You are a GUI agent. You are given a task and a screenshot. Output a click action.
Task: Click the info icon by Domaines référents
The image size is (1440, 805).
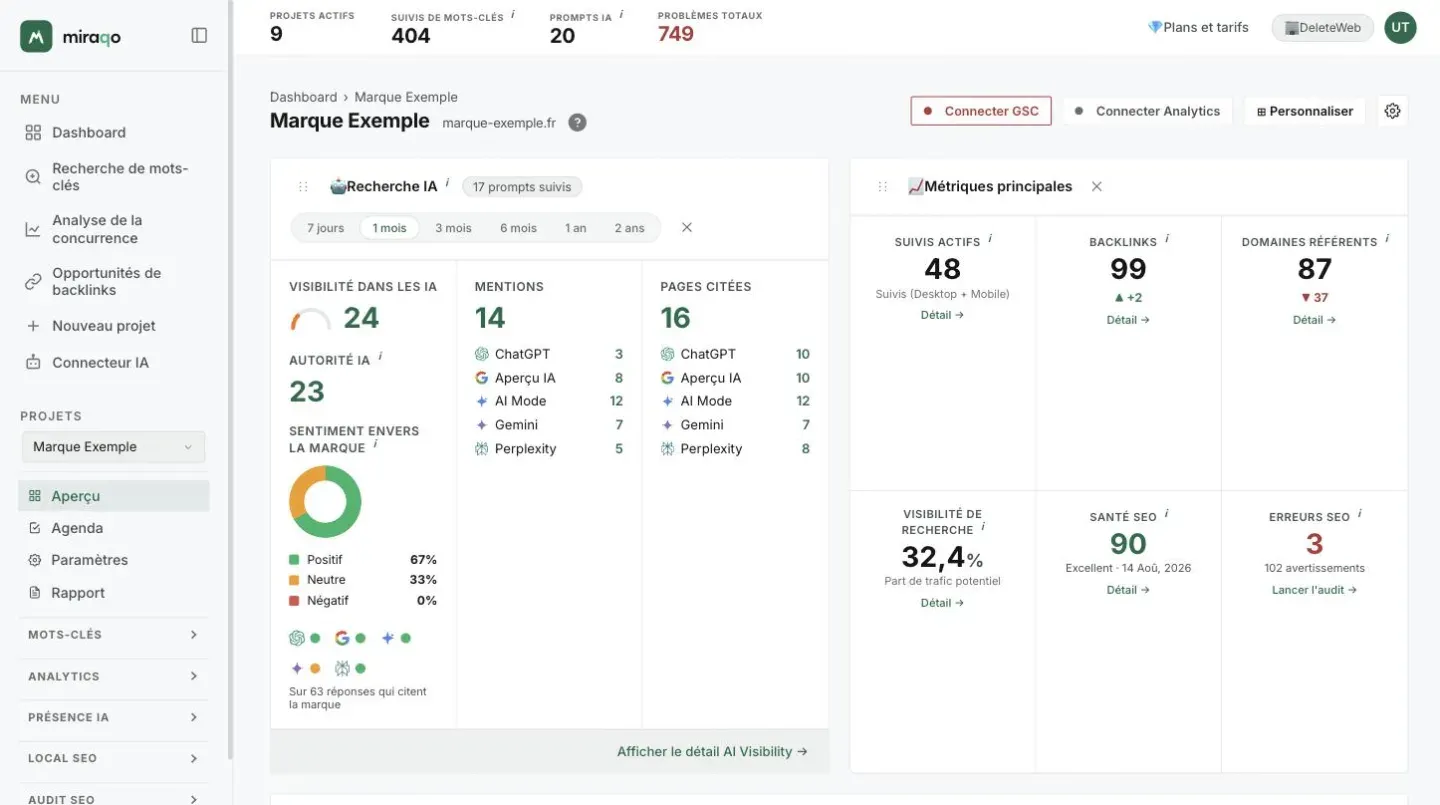(x=1387, y=239)
